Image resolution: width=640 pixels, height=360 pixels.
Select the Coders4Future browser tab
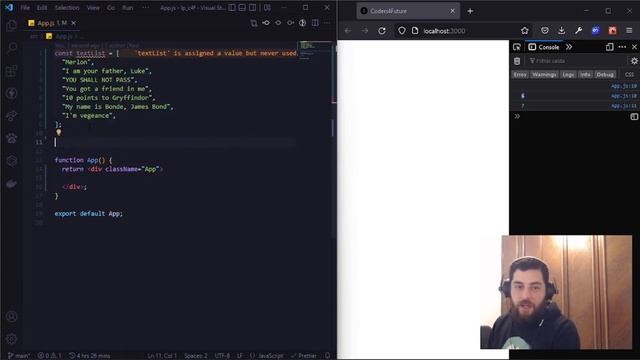tap(408, 11)
